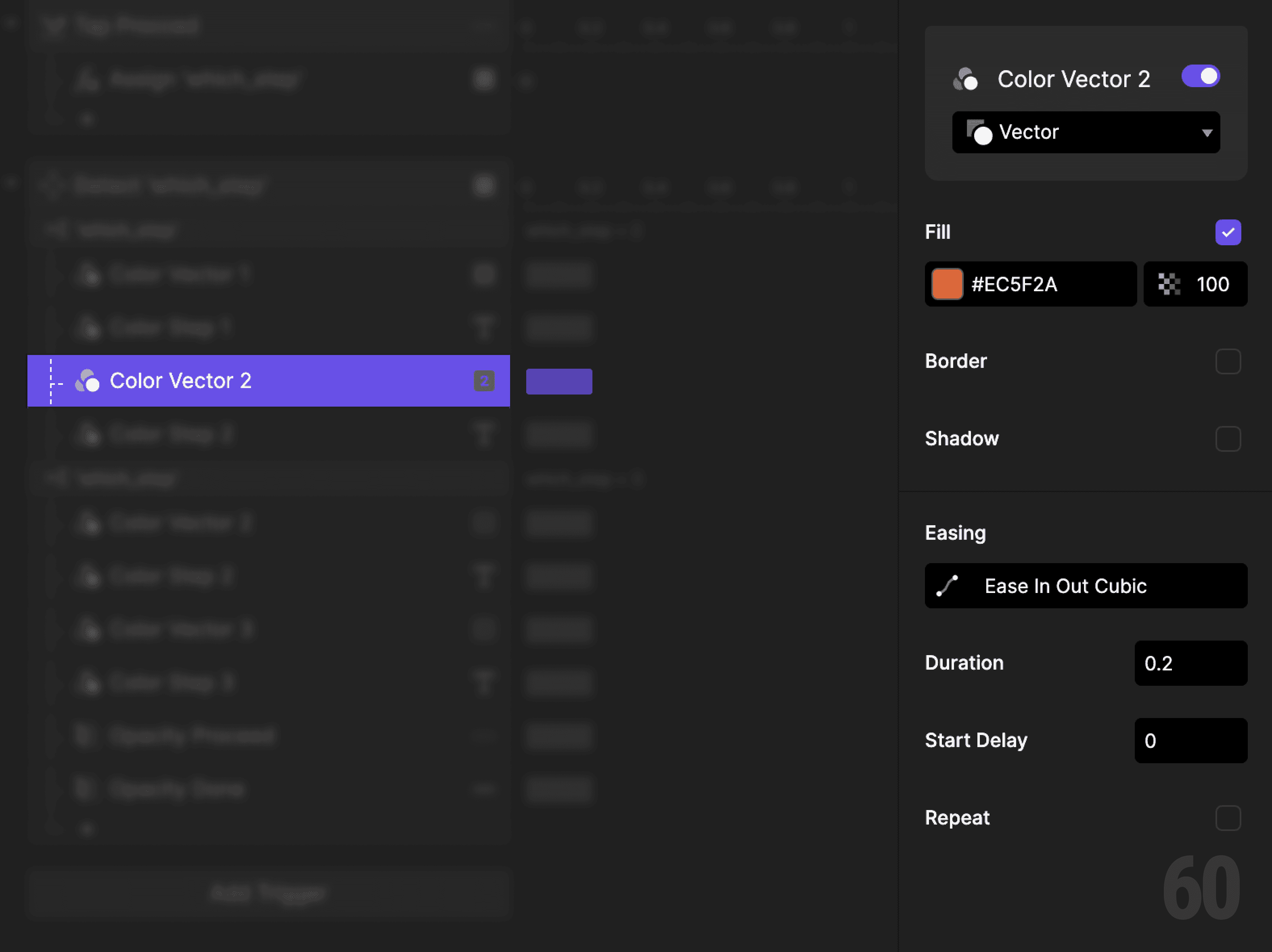Edit the Duration value of 0.2

[1190, 663]
